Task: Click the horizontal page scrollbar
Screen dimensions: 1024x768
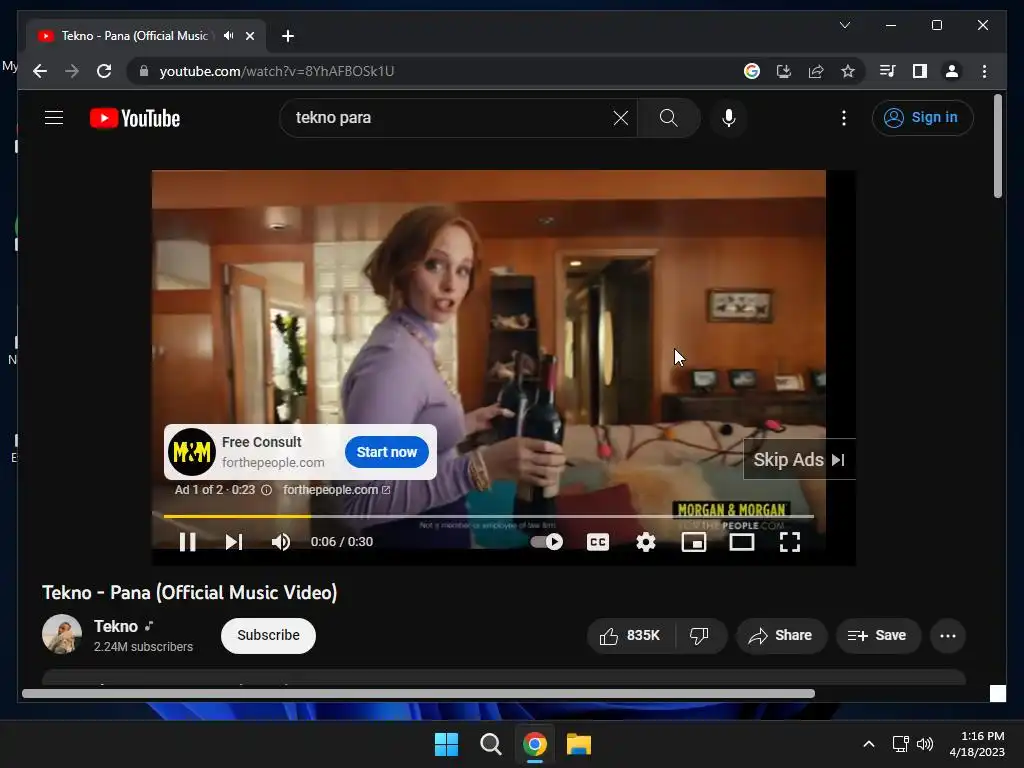Action: pyautogui.click(x=418, y=694)
